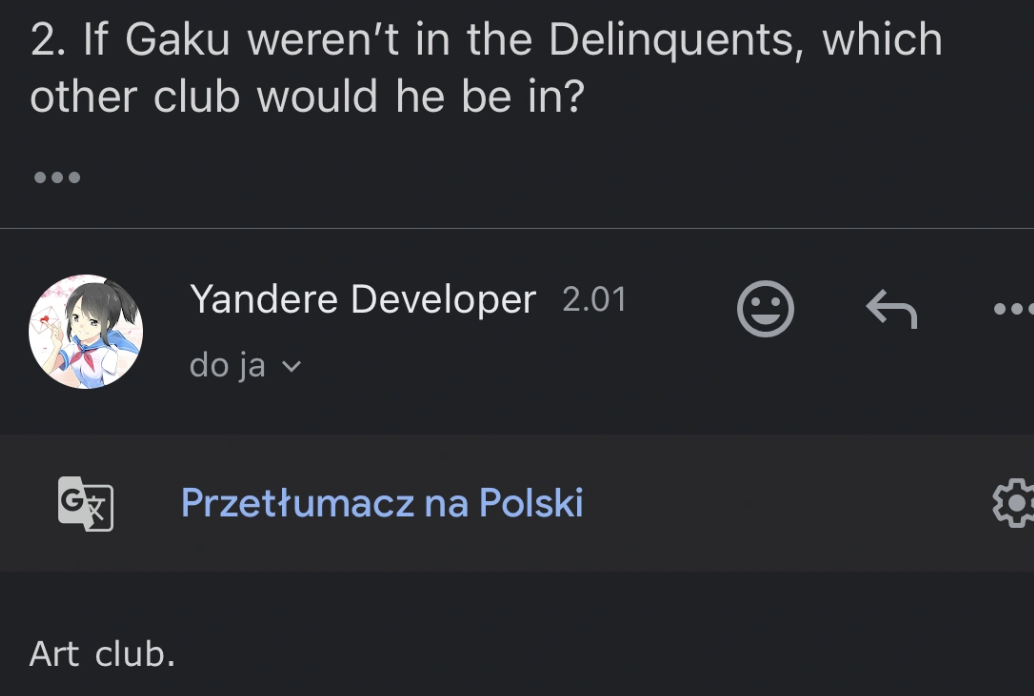Open translation settings gear
1034x696 pixels.
coord(1012,503)
